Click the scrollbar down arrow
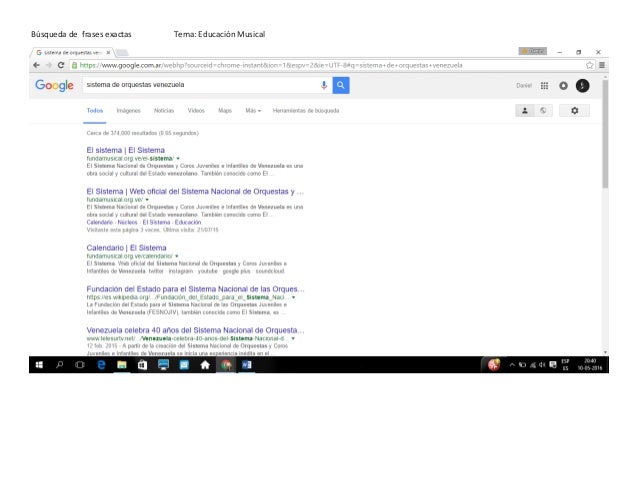 pyautogui.click(x=605, y=352)
